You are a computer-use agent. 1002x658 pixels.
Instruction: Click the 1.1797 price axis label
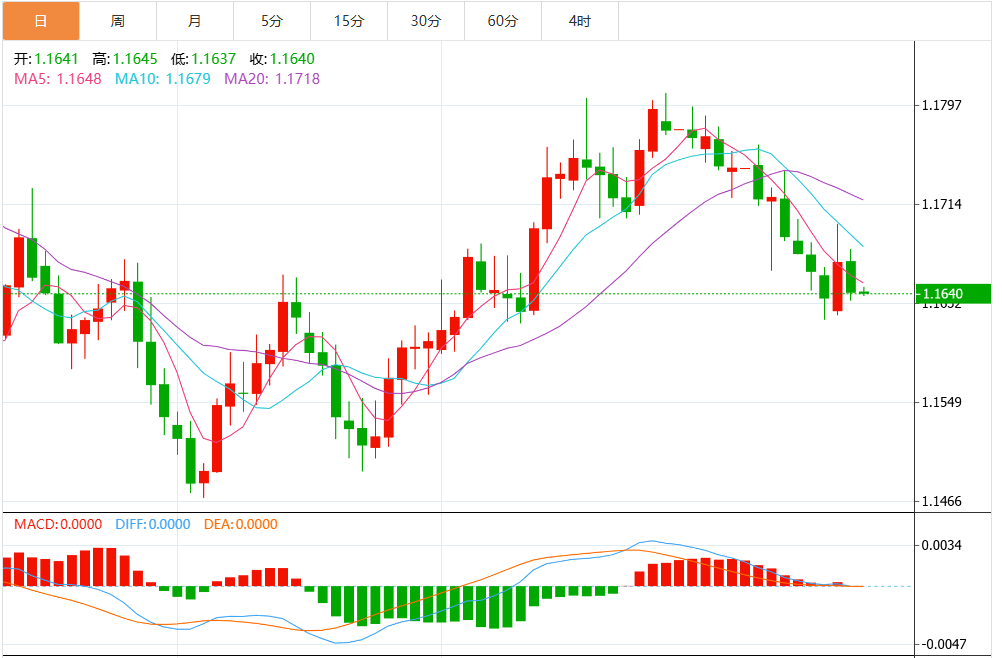[x=941, y=105]
